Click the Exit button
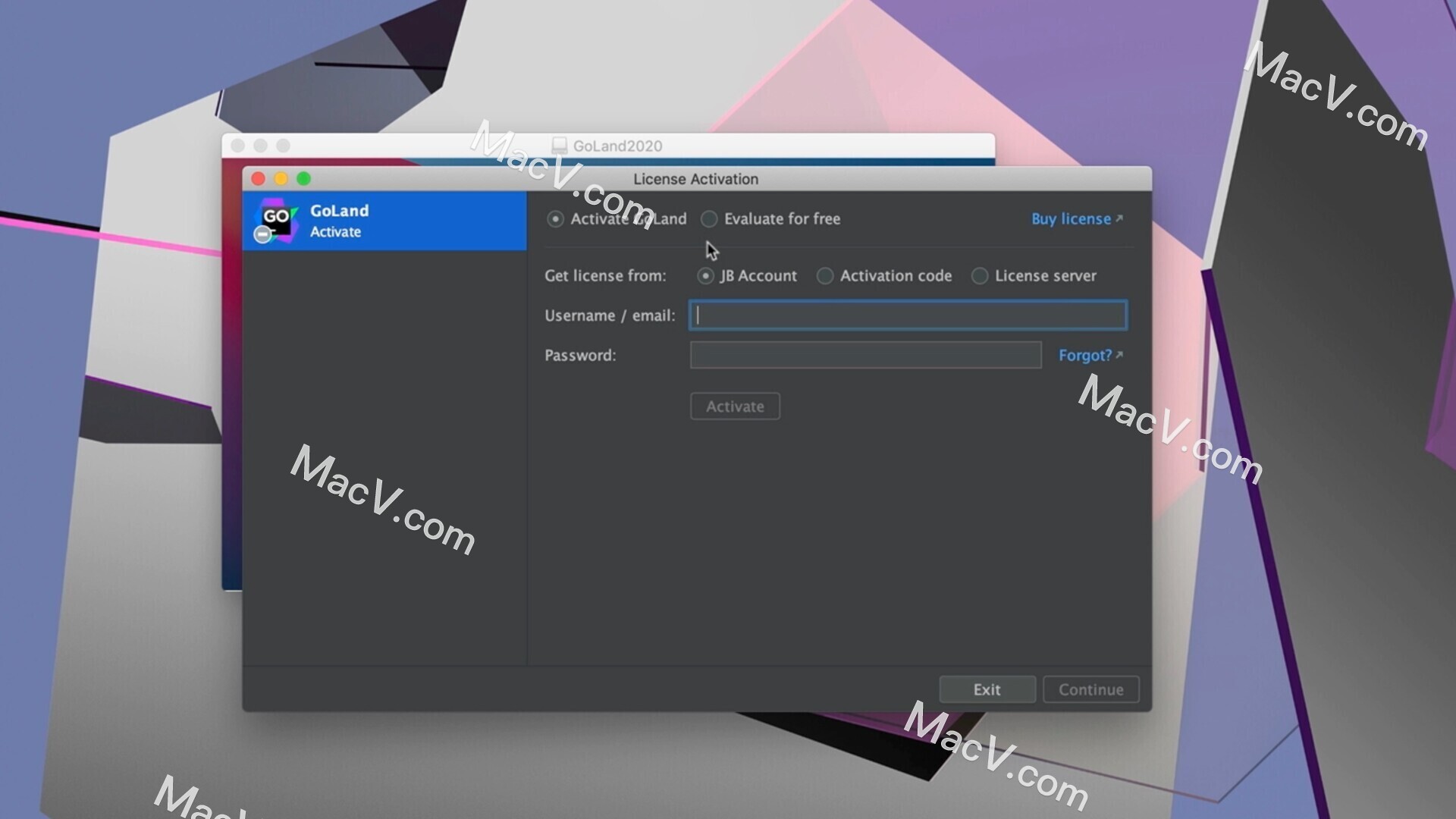This screenshot has height=819, width=1456. tap(987, 689)
